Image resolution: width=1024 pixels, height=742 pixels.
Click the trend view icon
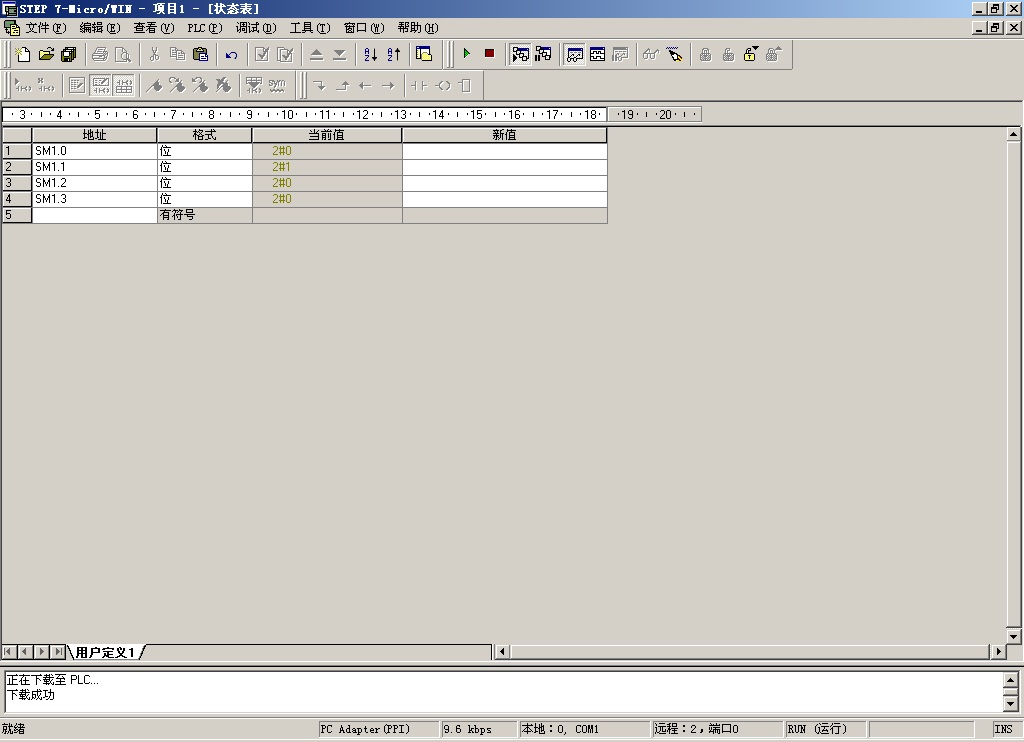tap(598, 54)
